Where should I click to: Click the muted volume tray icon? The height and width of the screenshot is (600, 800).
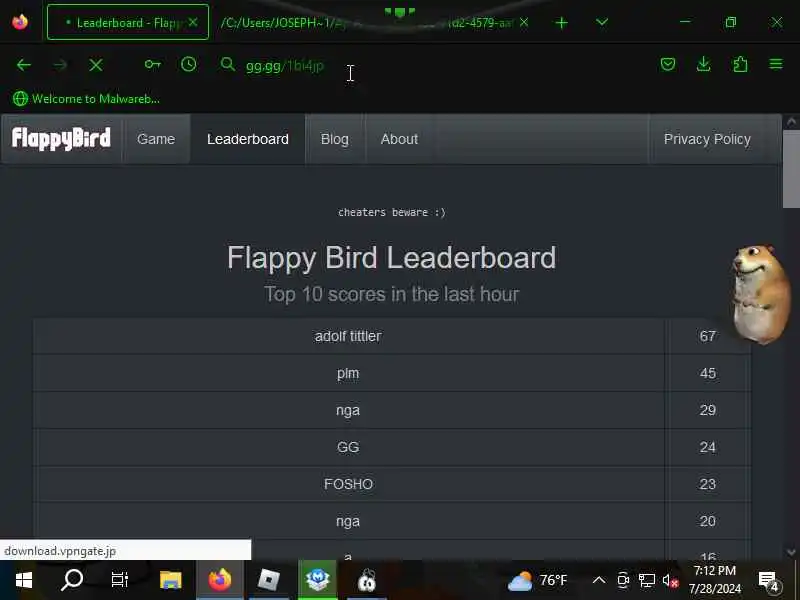pyautogui.click(x=670, y=580)
